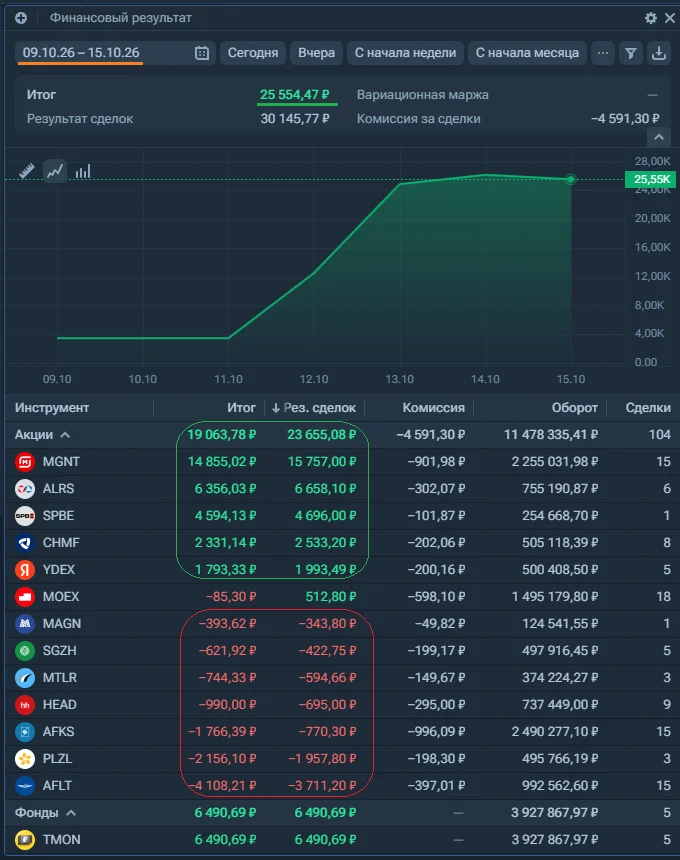Image resolution: width=680 pixels, height=860 pixels.
Task: Switch chart to bar histogram mode
Action: [x=83, y=171]
